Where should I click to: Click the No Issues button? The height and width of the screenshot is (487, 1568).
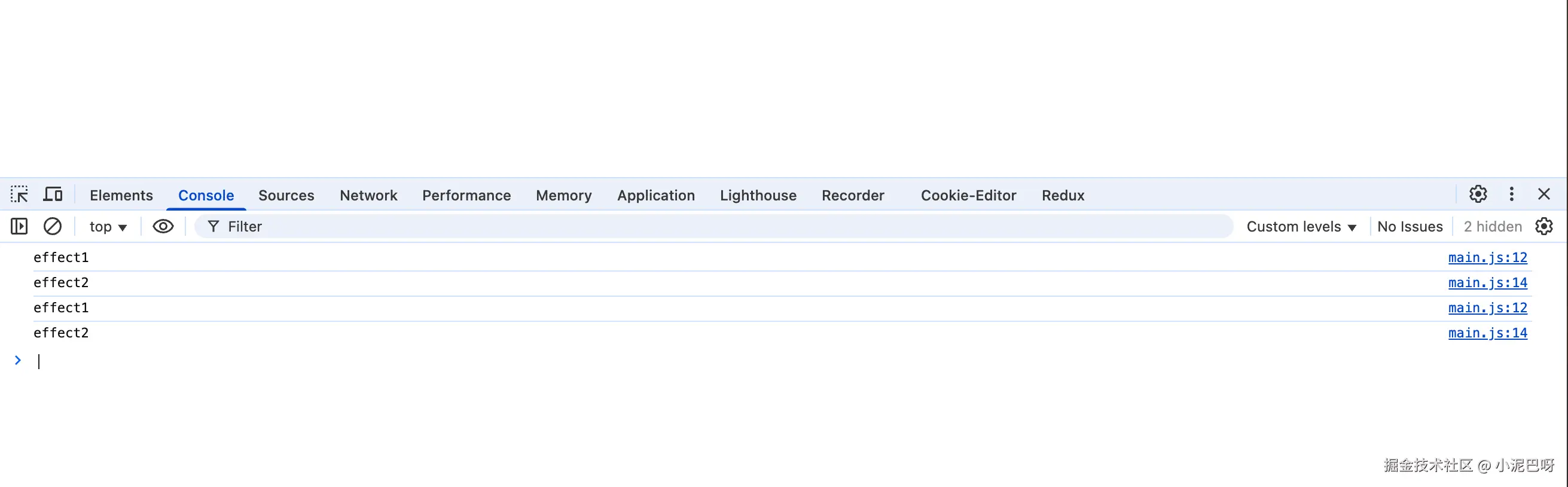pyautogui.click(x=1410, y=227)
